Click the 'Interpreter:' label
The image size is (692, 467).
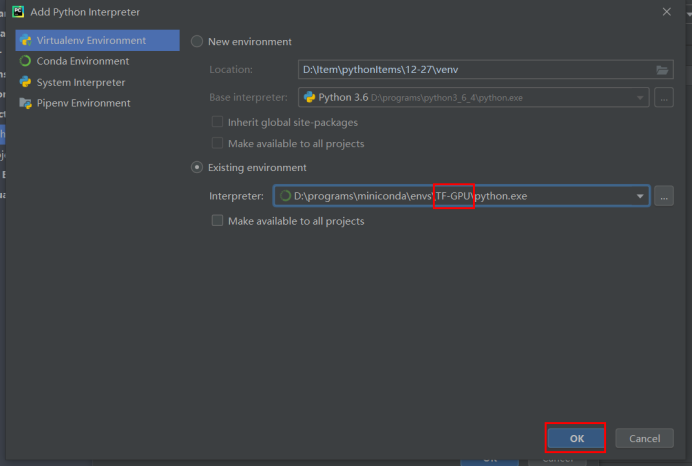pyautogui.click(x=236, y=196)
